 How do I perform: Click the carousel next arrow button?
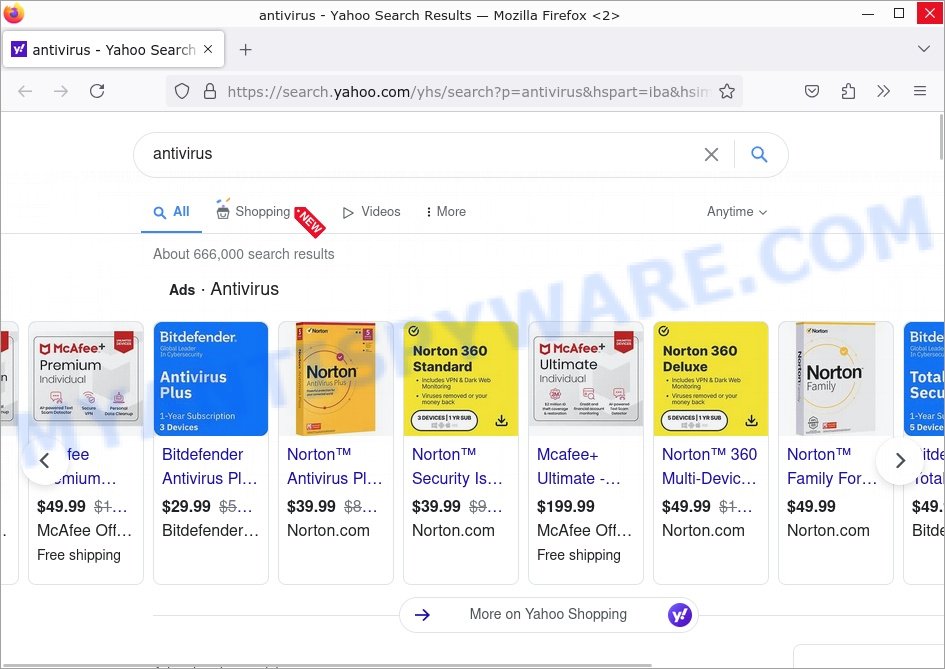click(x=900, y=461)
